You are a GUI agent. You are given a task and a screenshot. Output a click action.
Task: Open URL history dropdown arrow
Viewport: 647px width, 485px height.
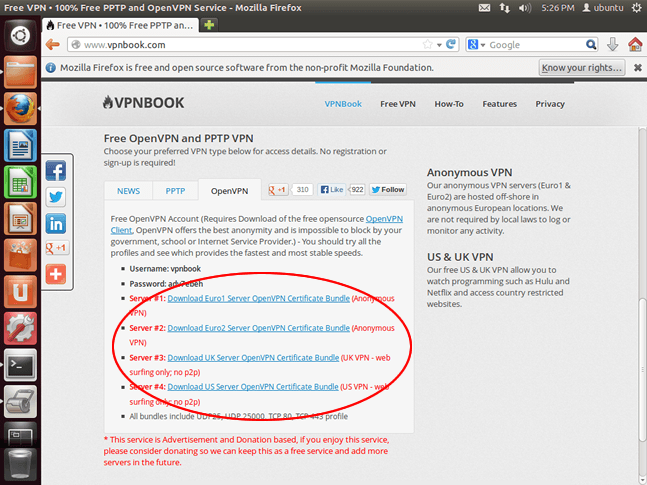click(x=439, y=45)
